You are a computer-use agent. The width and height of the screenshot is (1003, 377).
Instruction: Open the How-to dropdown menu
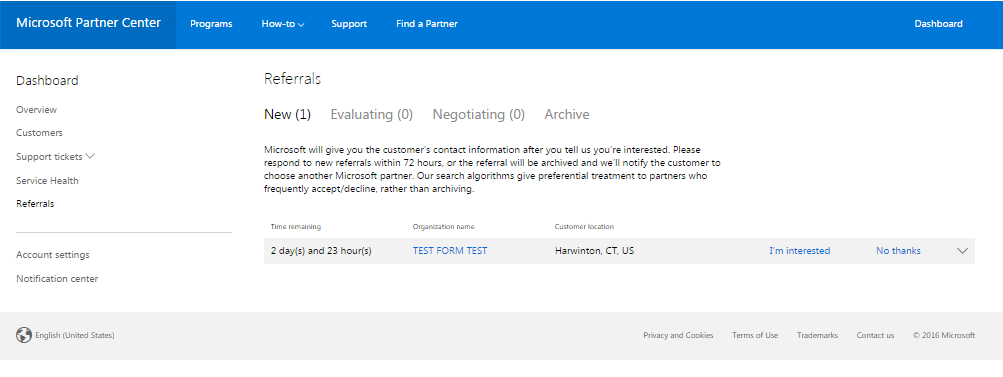[x=283, y=24]
